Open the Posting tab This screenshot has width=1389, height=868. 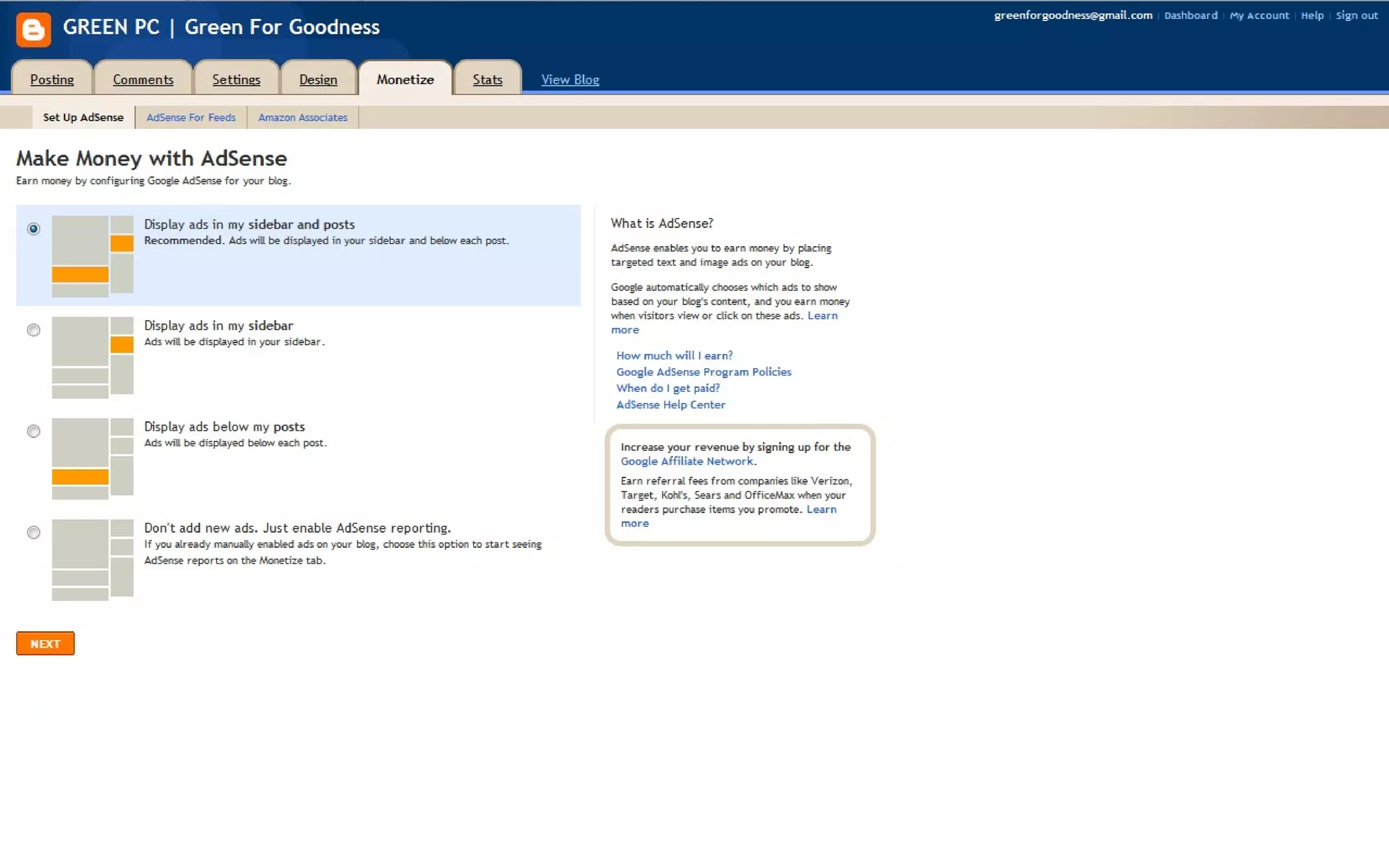52,79
